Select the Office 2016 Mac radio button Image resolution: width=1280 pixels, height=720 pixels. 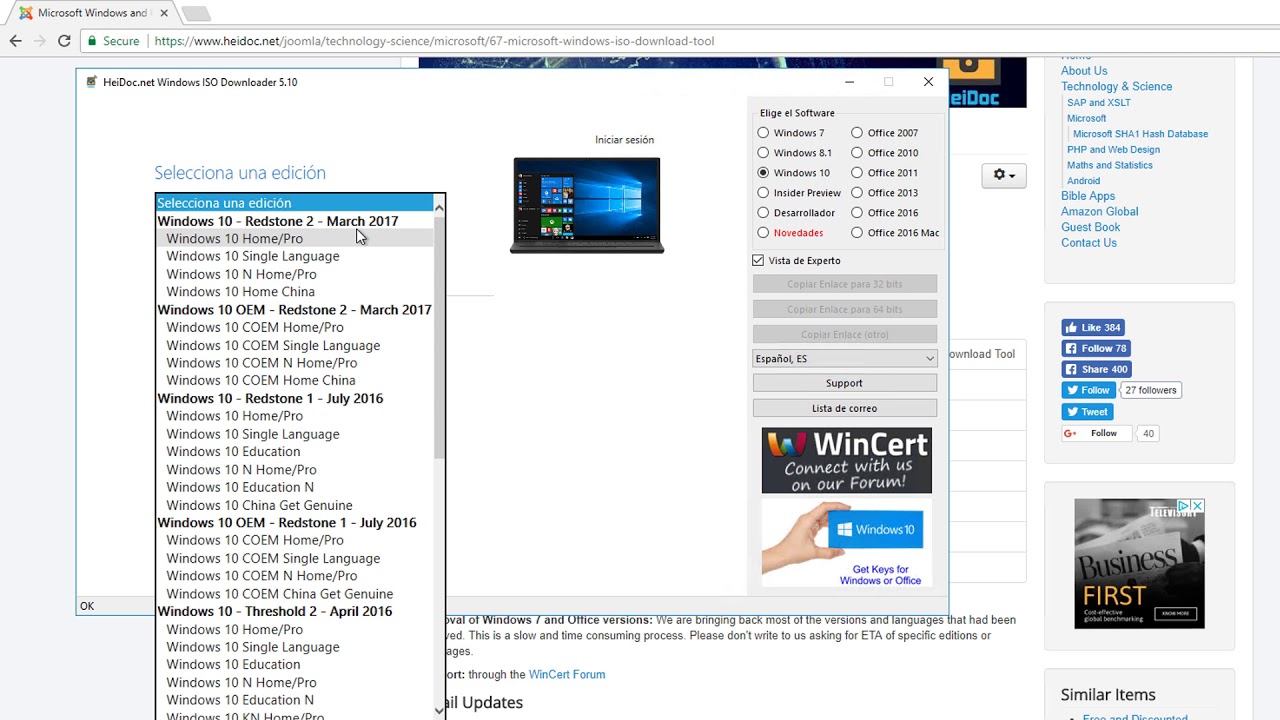click(x=857, y=233)
